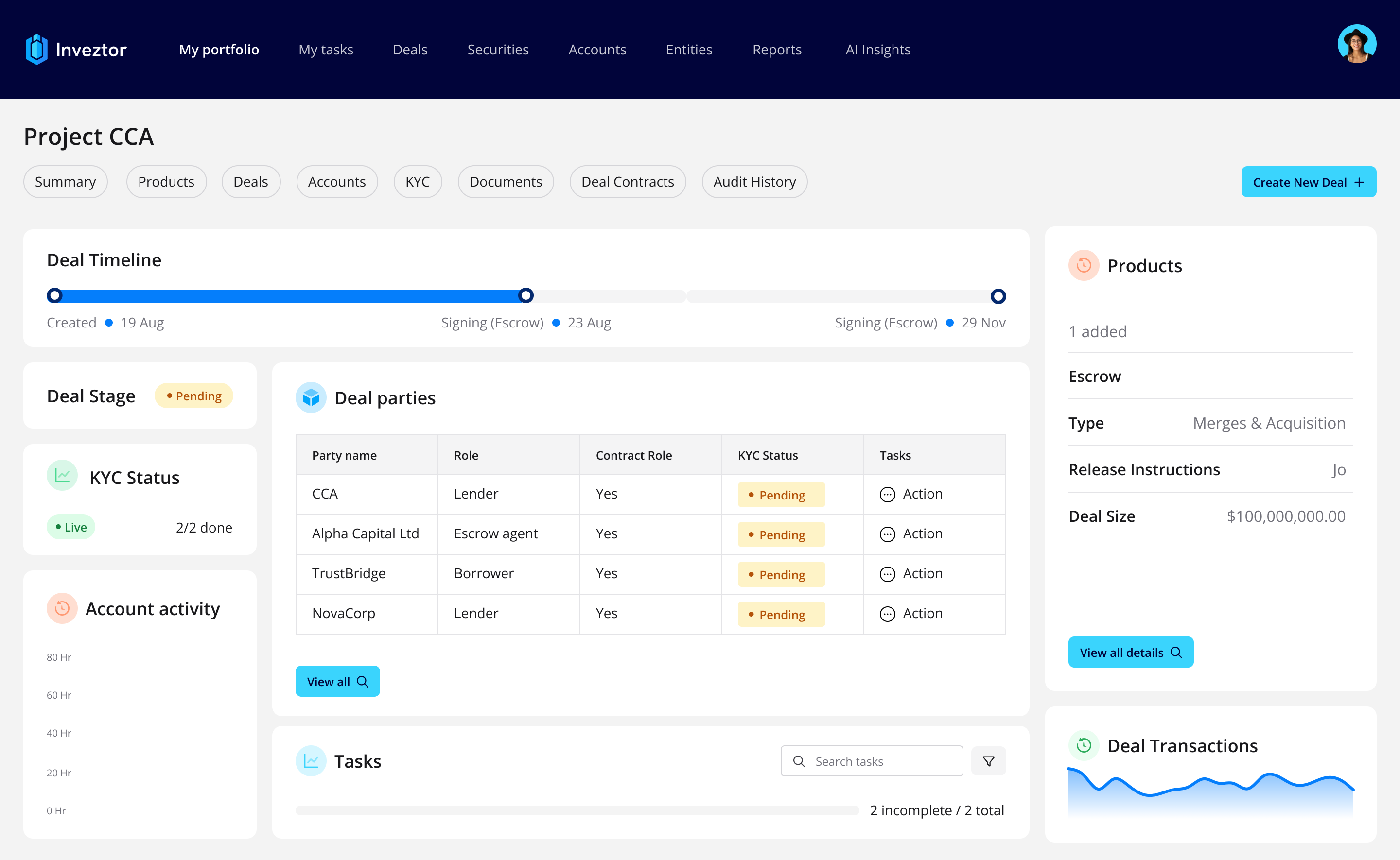Click the Account activity history icon
1400x860 pixels.
62,609
